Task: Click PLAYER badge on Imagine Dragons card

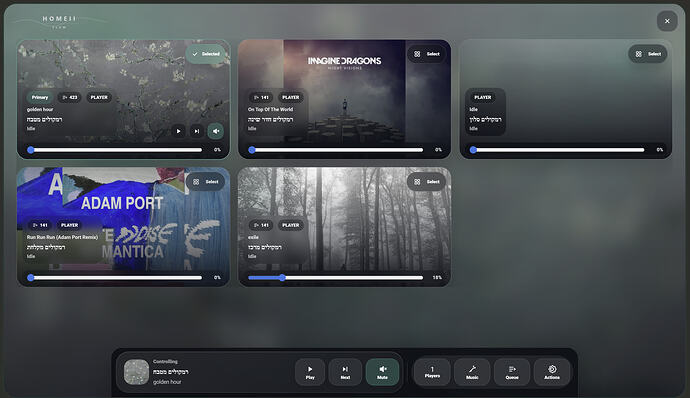Action: click(x=290, y=97)
